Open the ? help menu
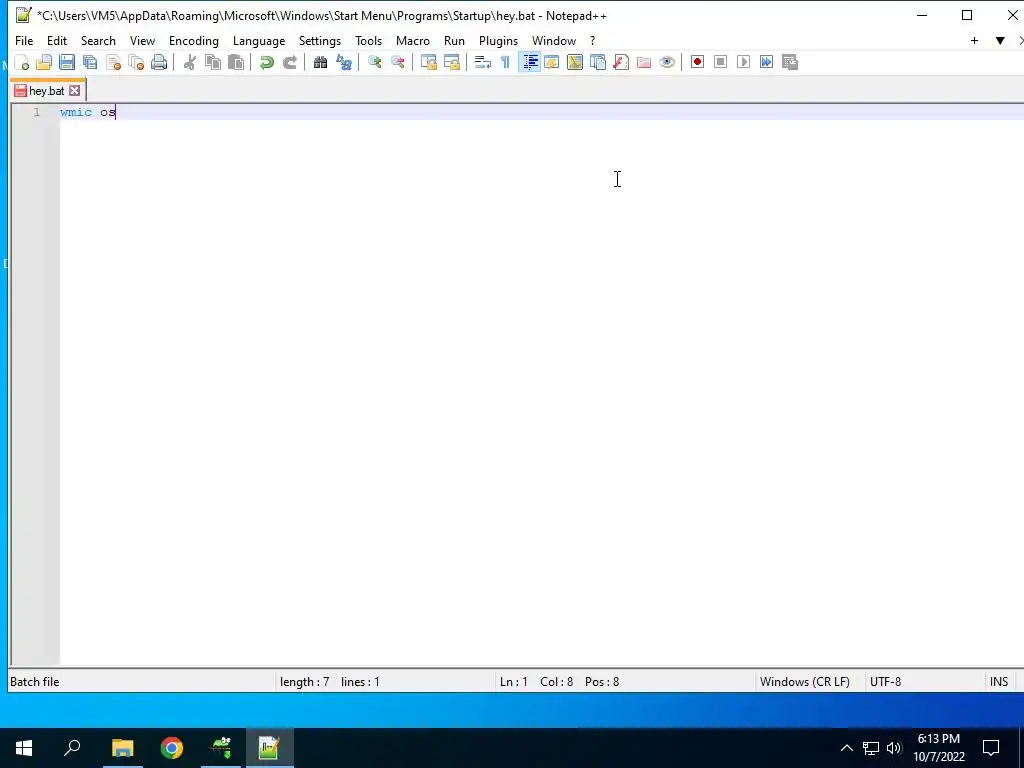The image size is (1024, 768). pos(592,40)
